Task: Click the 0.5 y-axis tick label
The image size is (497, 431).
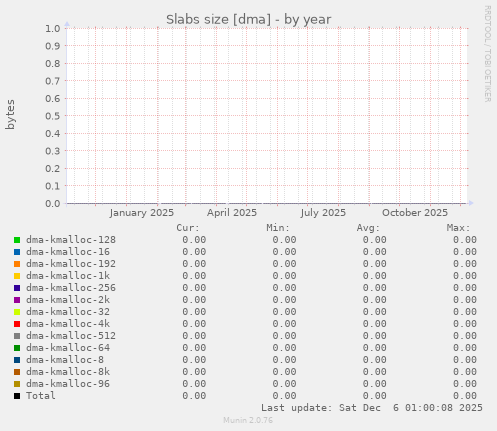Action: (53, 116)
